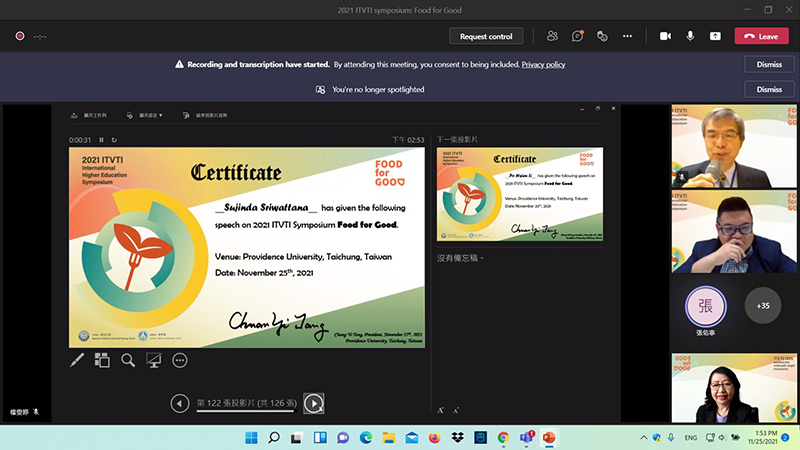Open the More actions ellipsis menu

627,36
